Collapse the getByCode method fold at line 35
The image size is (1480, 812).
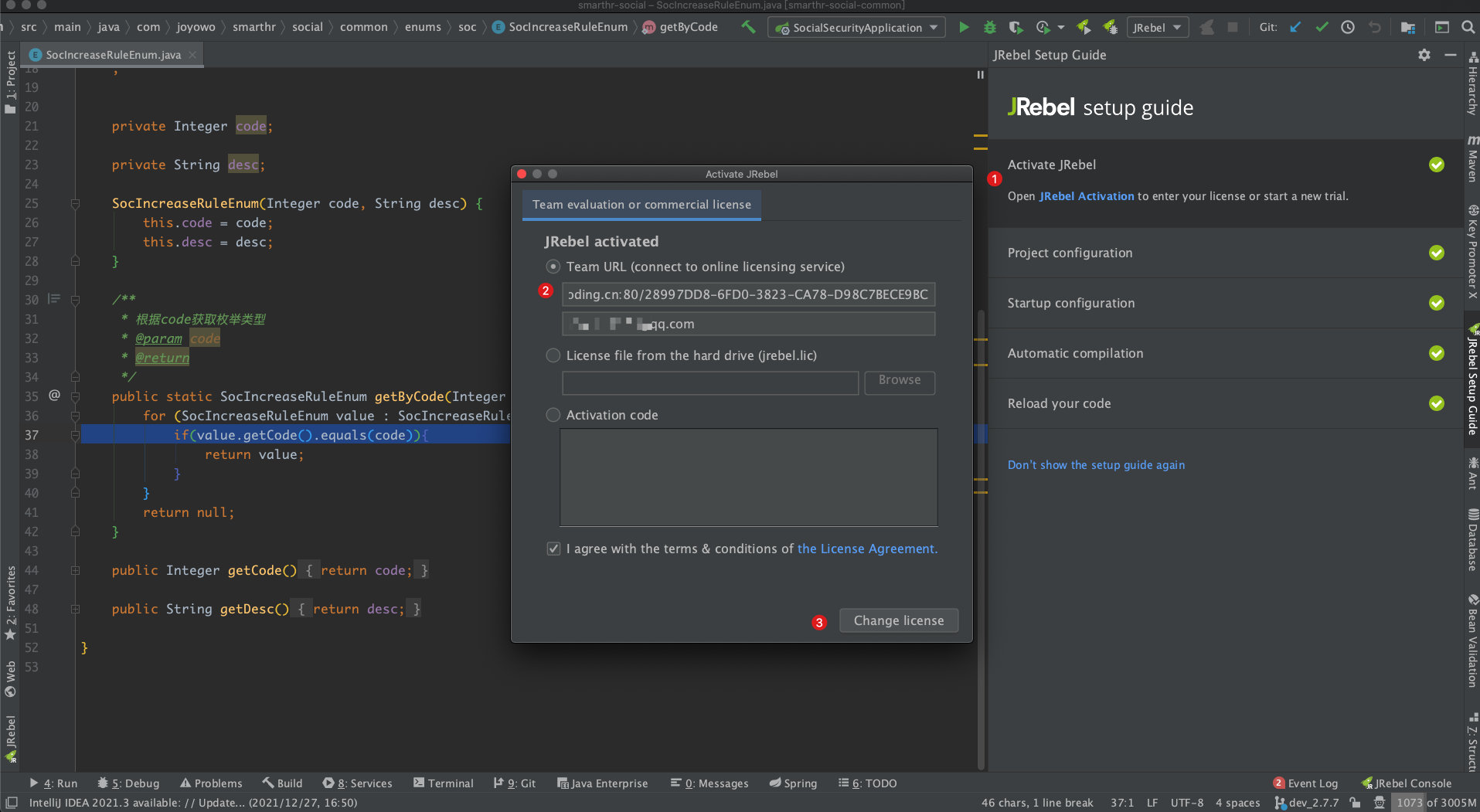[x=75, y=396]
